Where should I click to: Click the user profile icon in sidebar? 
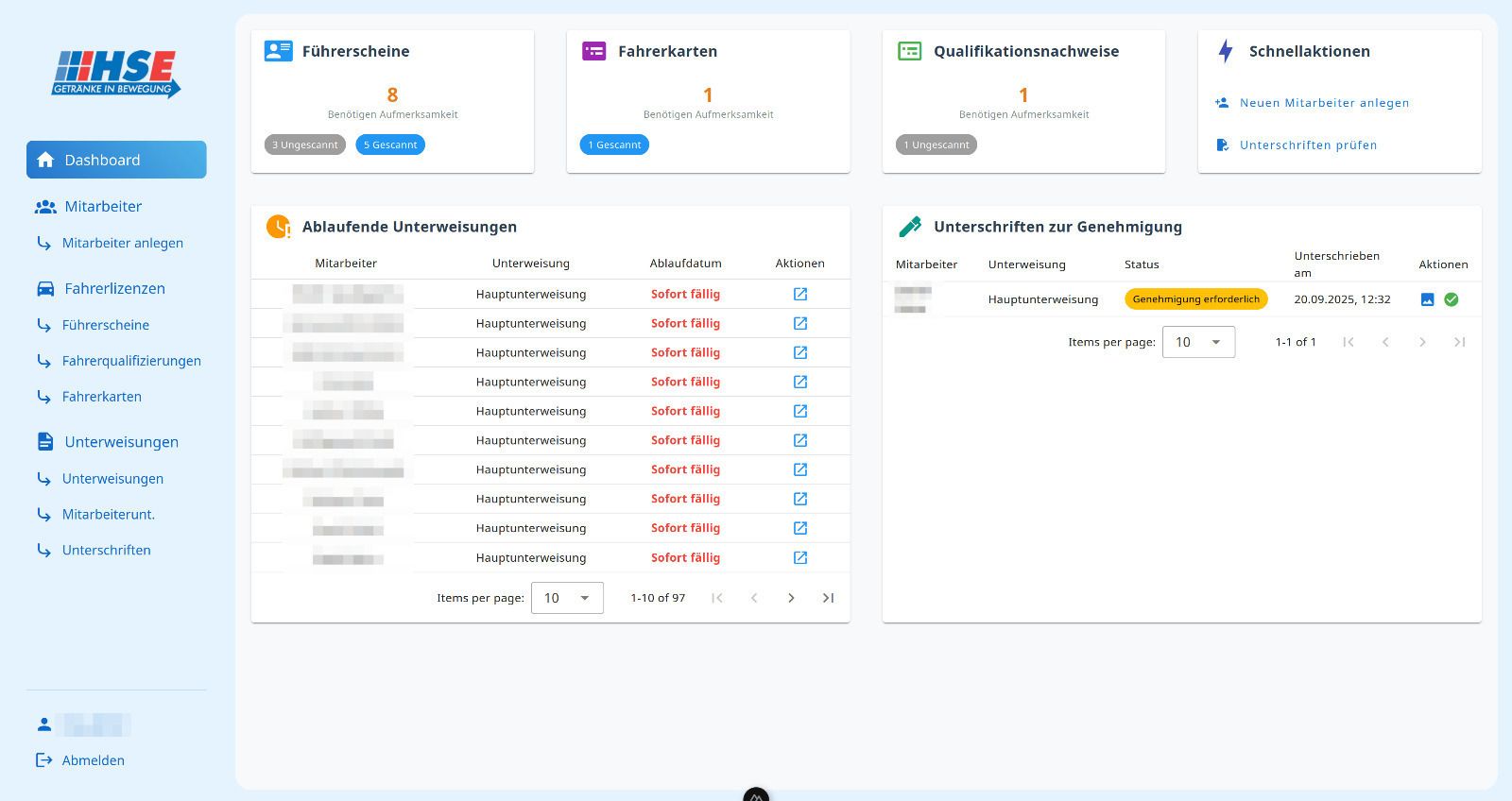(43, 724)
